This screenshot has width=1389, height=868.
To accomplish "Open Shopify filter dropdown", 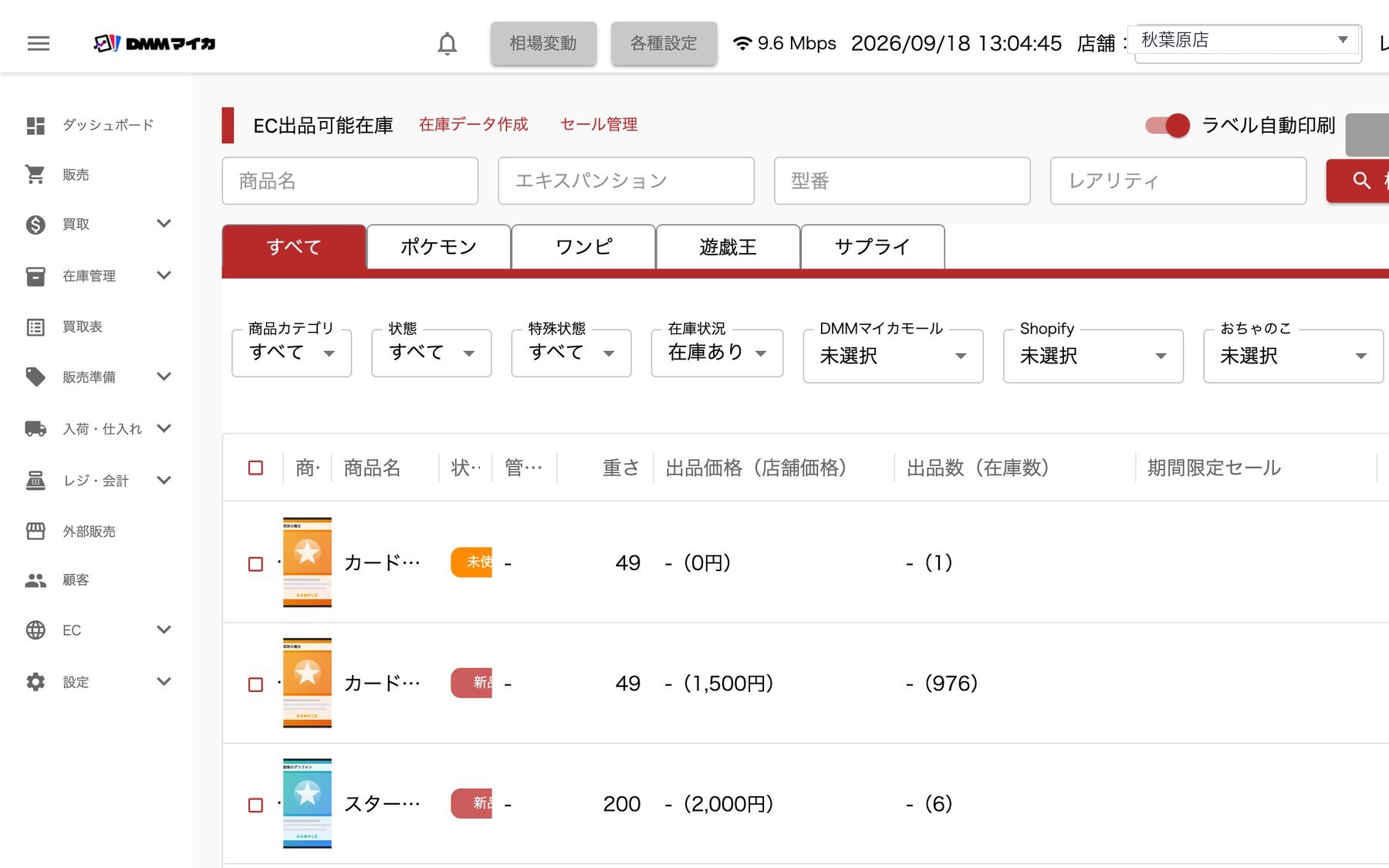I will [x=1093, y=356].
